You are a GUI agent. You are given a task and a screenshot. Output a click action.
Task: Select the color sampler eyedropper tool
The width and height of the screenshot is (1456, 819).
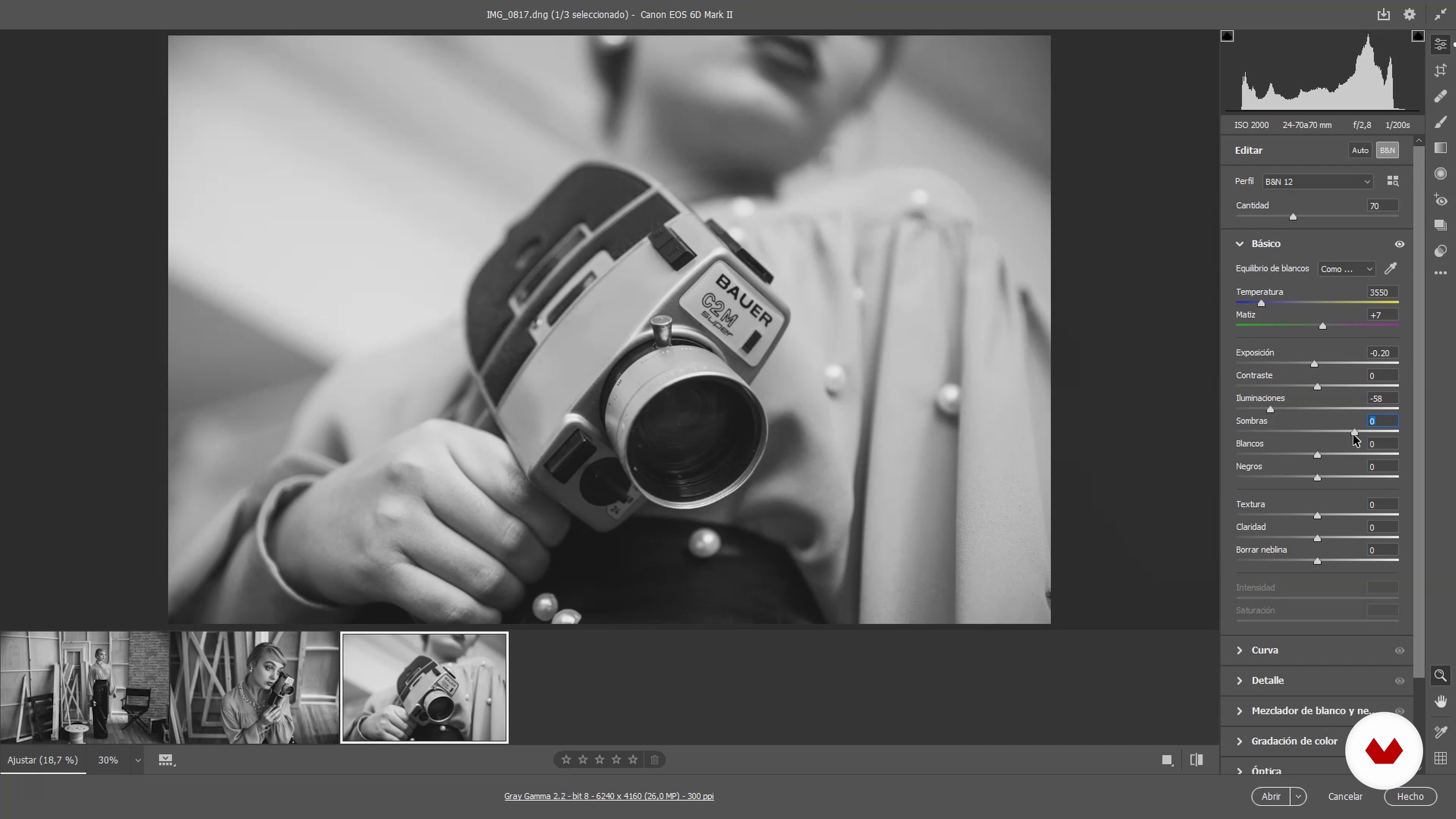click(1440, 732)
